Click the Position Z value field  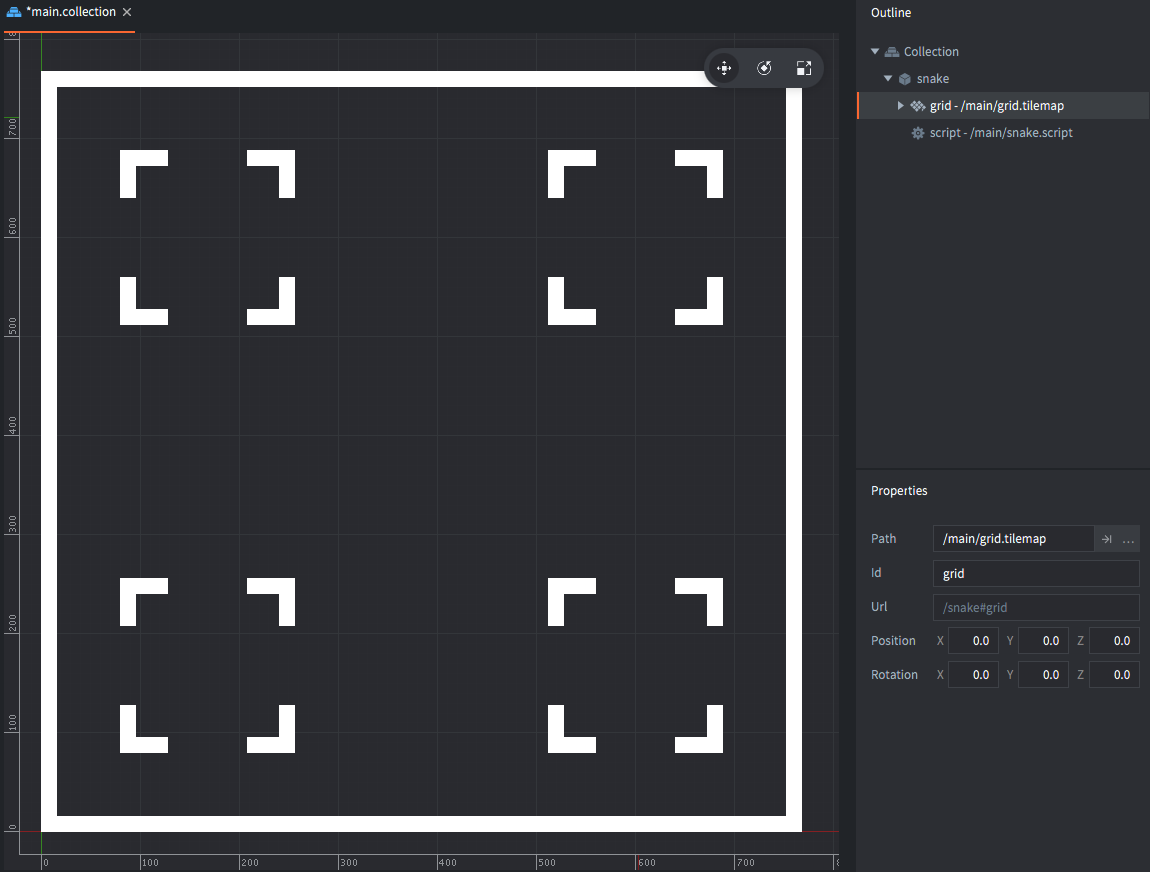1114,641
